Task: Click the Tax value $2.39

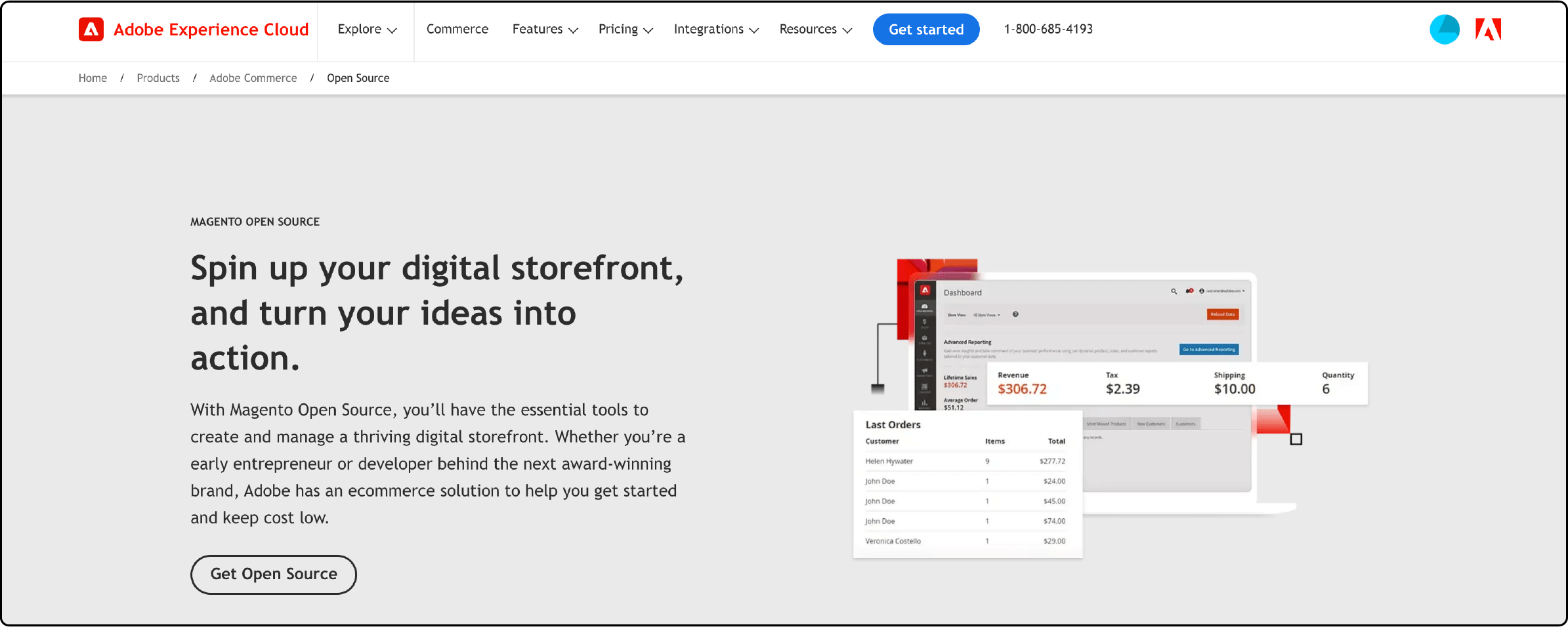Action: pyautogui.click(x=1123, y=389)
